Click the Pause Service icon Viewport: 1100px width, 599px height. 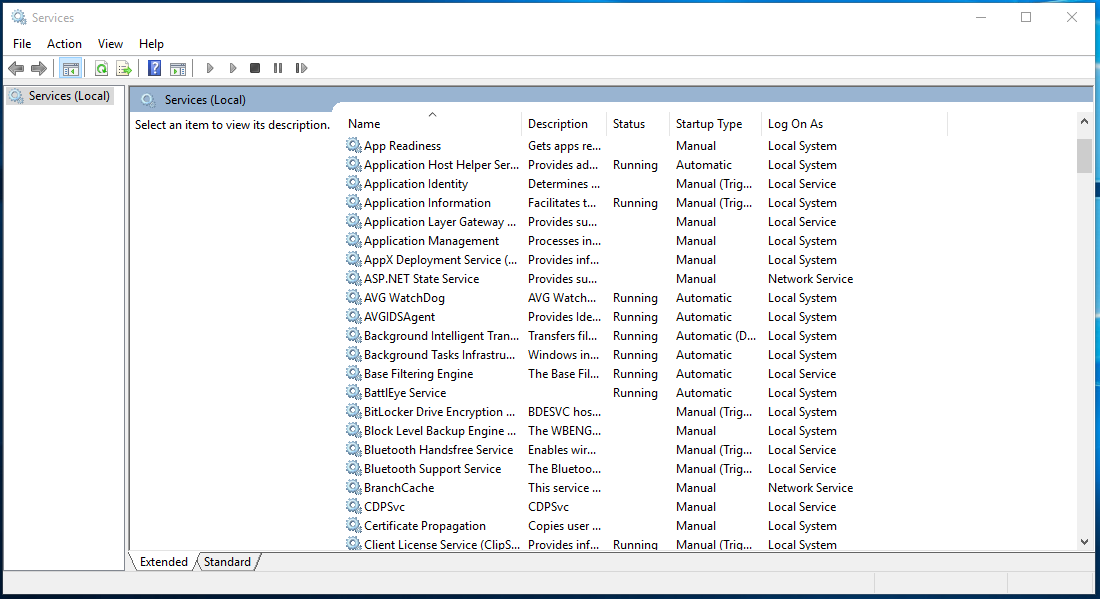coord(278,68)
